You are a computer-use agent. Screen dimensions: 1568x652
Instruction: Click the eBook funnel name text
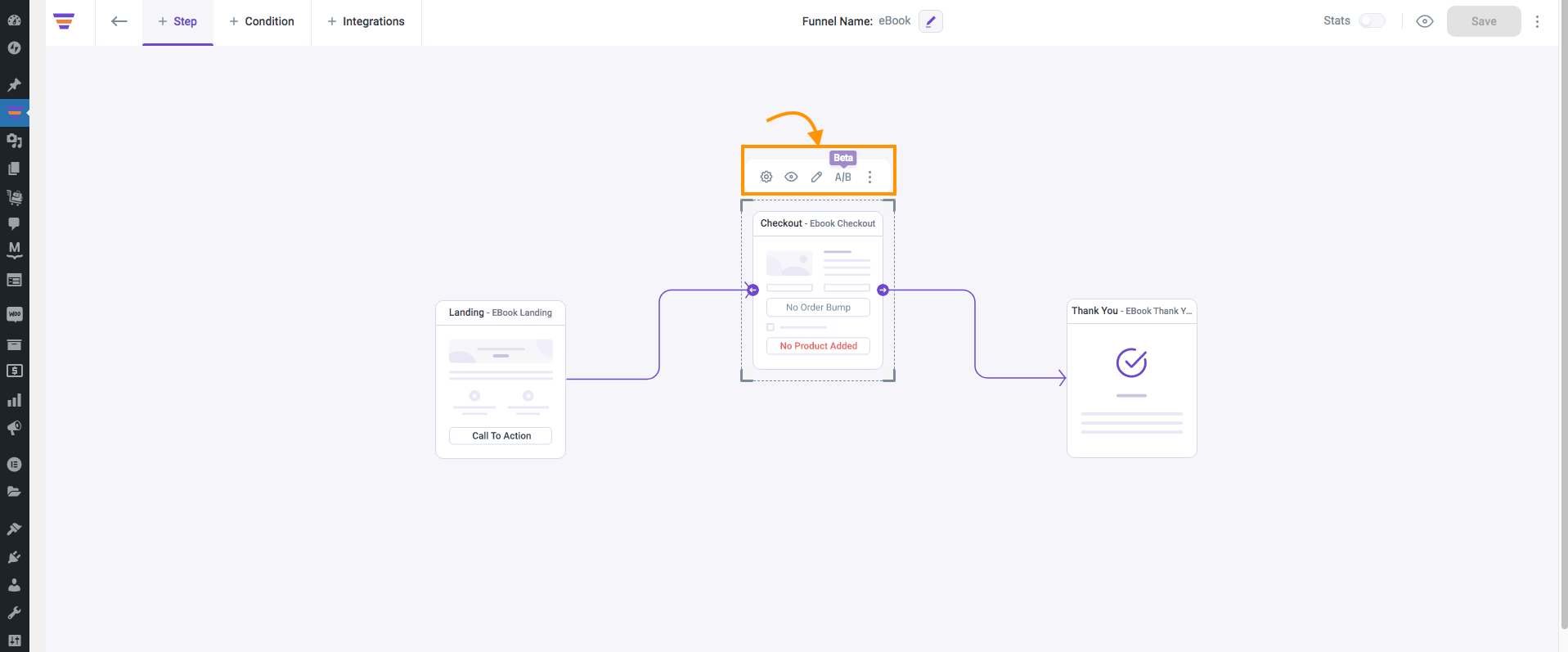[x=895, y=21]
